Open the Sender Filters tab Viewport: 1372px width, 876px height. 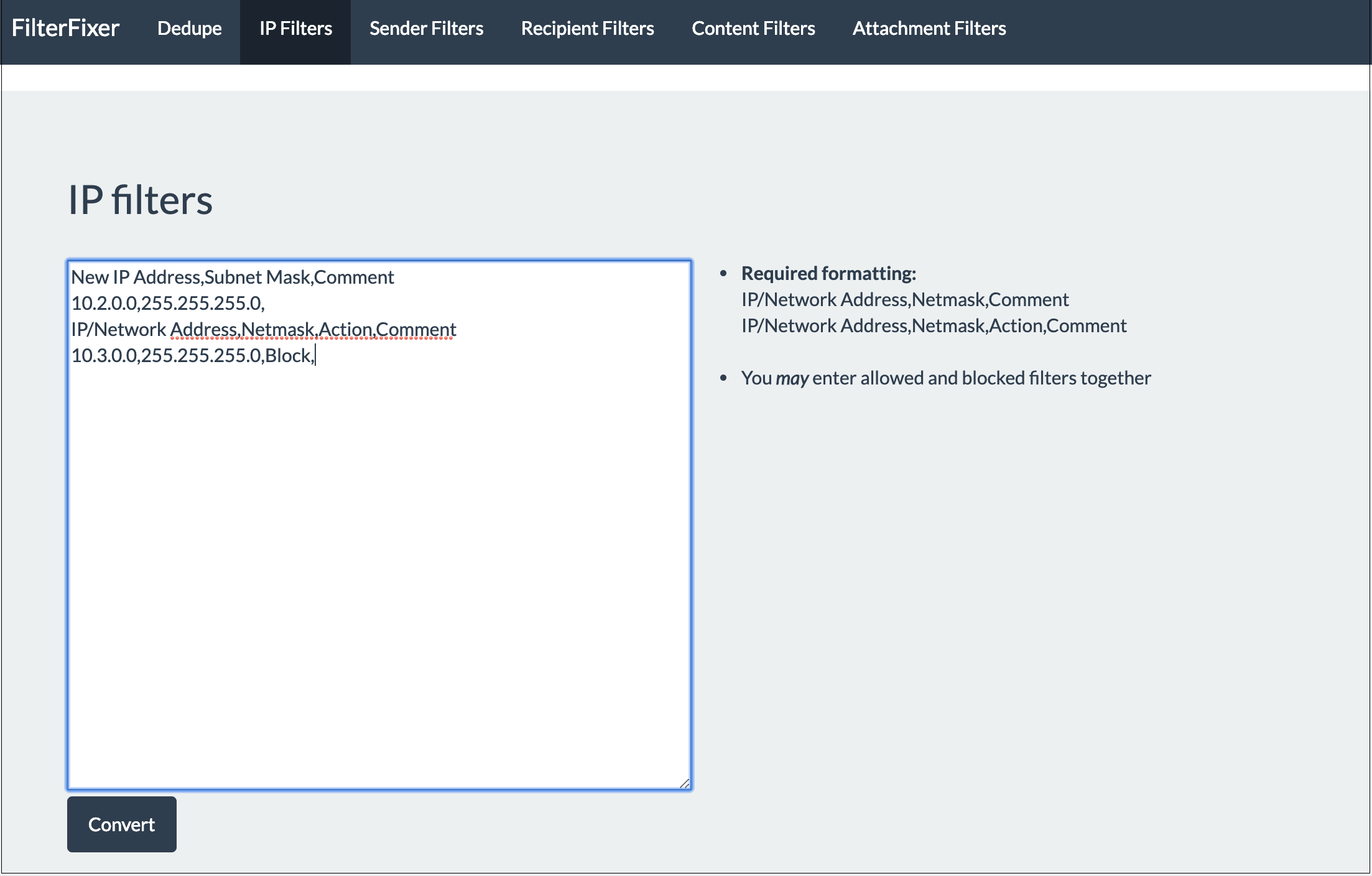[426, 29]
